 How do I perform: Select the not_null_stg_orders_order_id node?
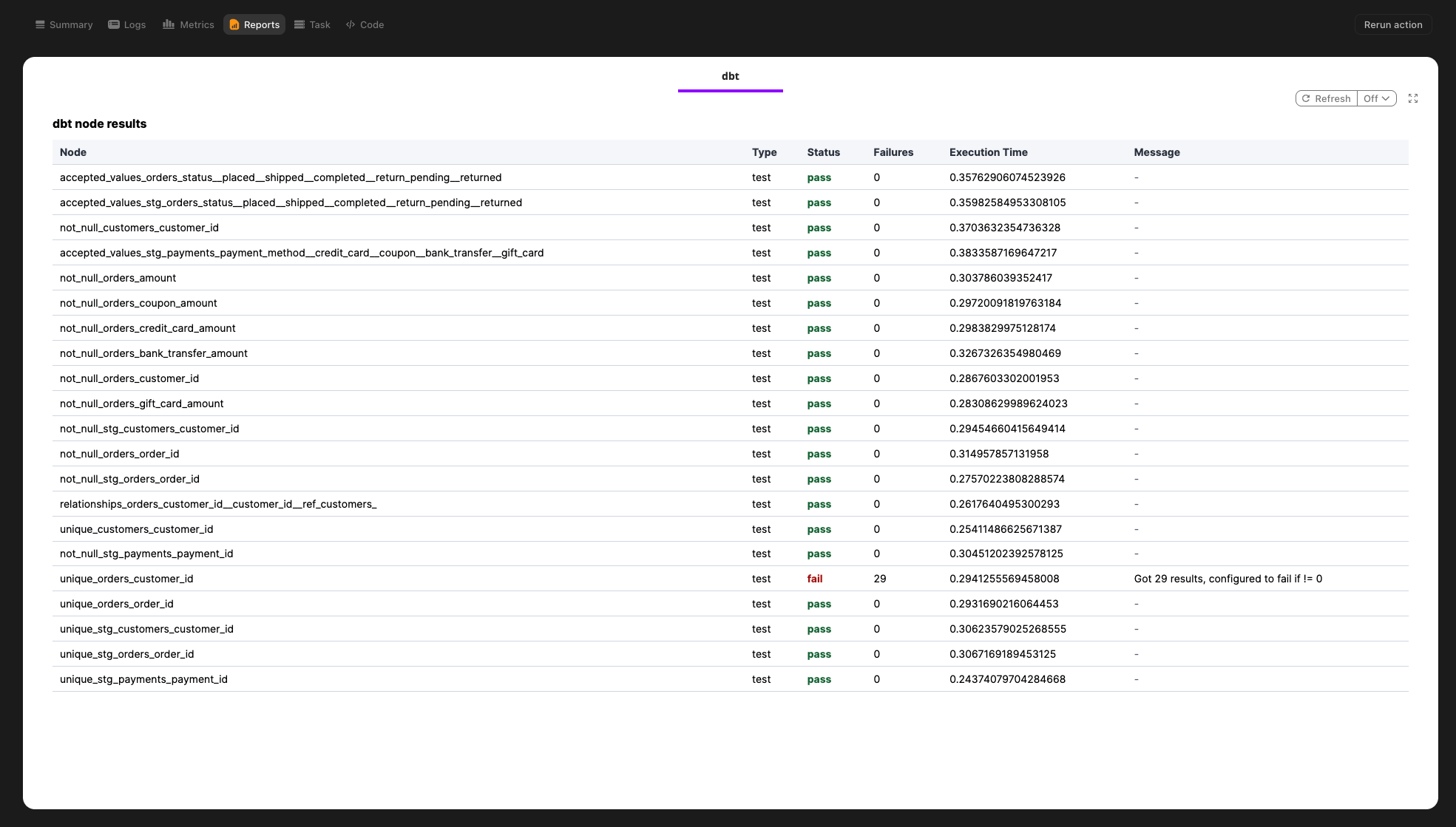129,479
